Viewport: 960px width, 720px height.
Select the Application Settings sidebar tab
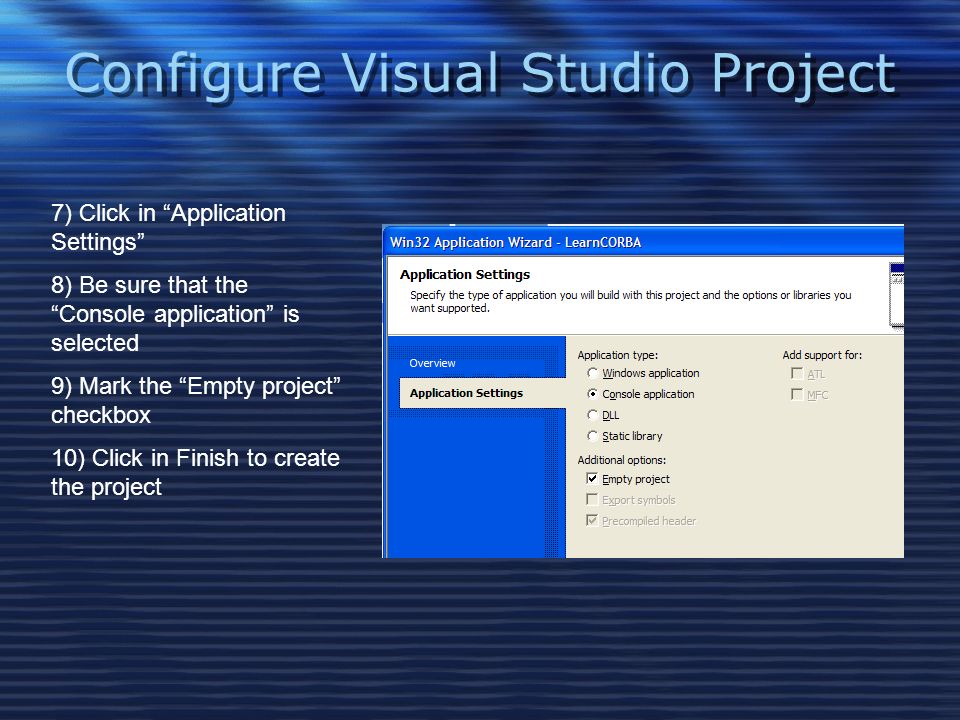(x=482, y=393)
